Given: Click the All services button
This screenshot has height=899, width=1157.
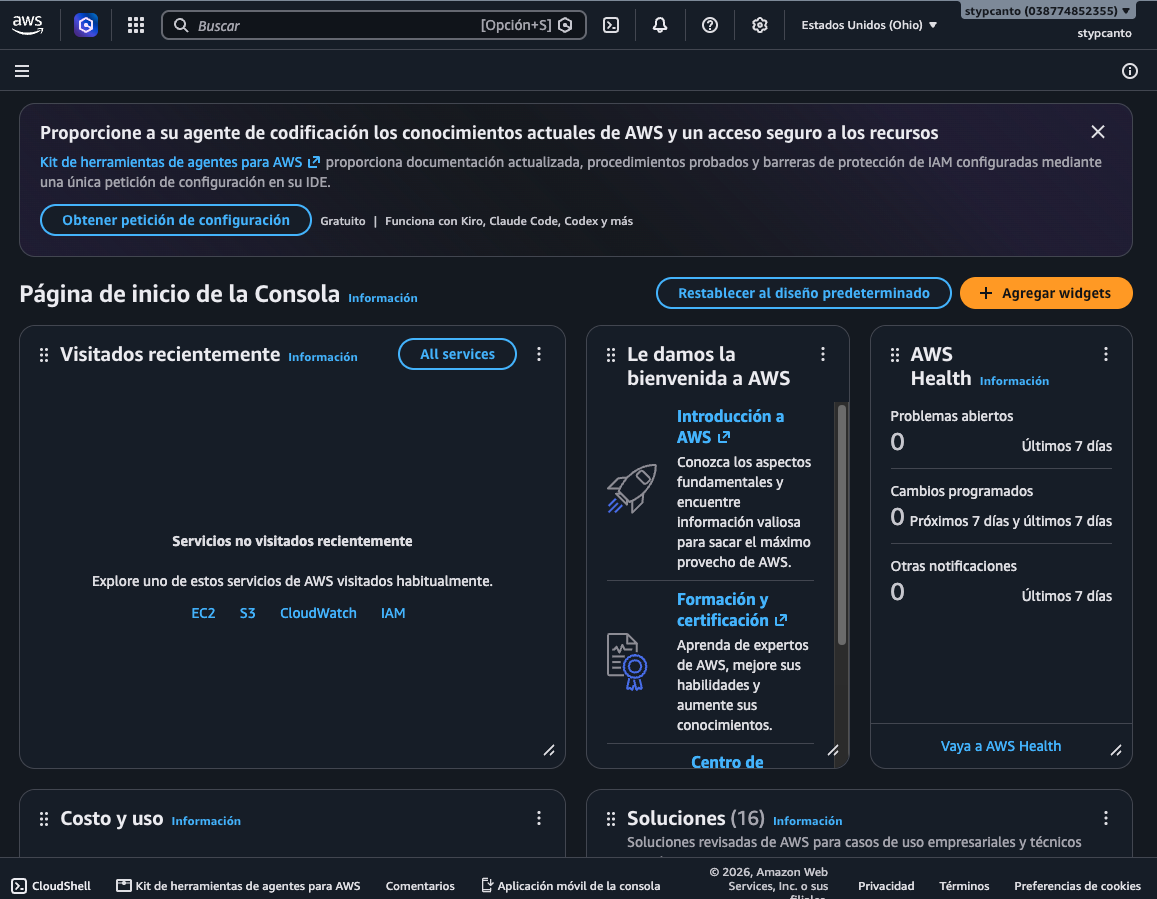Looking at the screenshot, I should 457,354.
